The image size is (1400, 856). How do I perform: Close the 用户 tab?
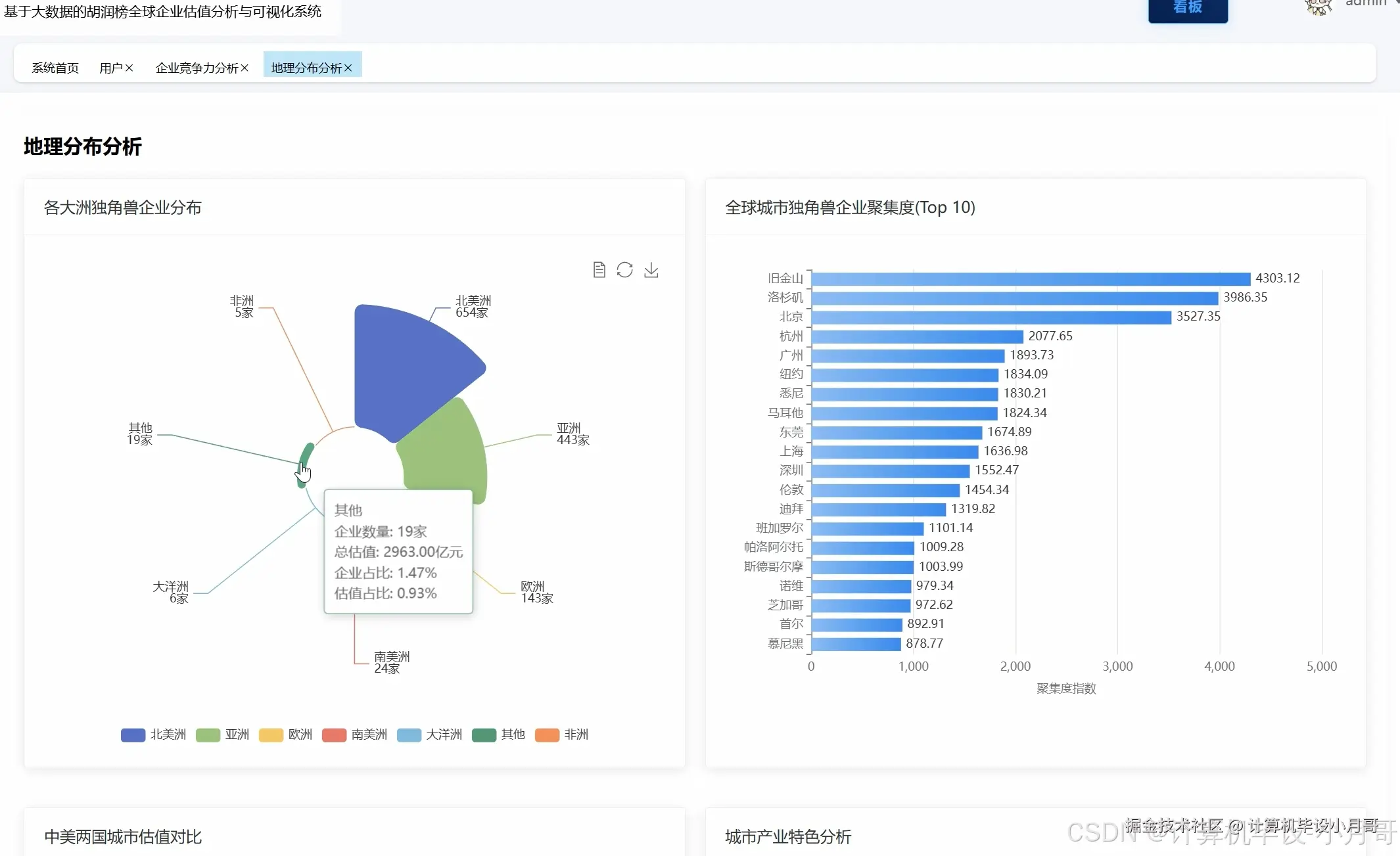128,68
